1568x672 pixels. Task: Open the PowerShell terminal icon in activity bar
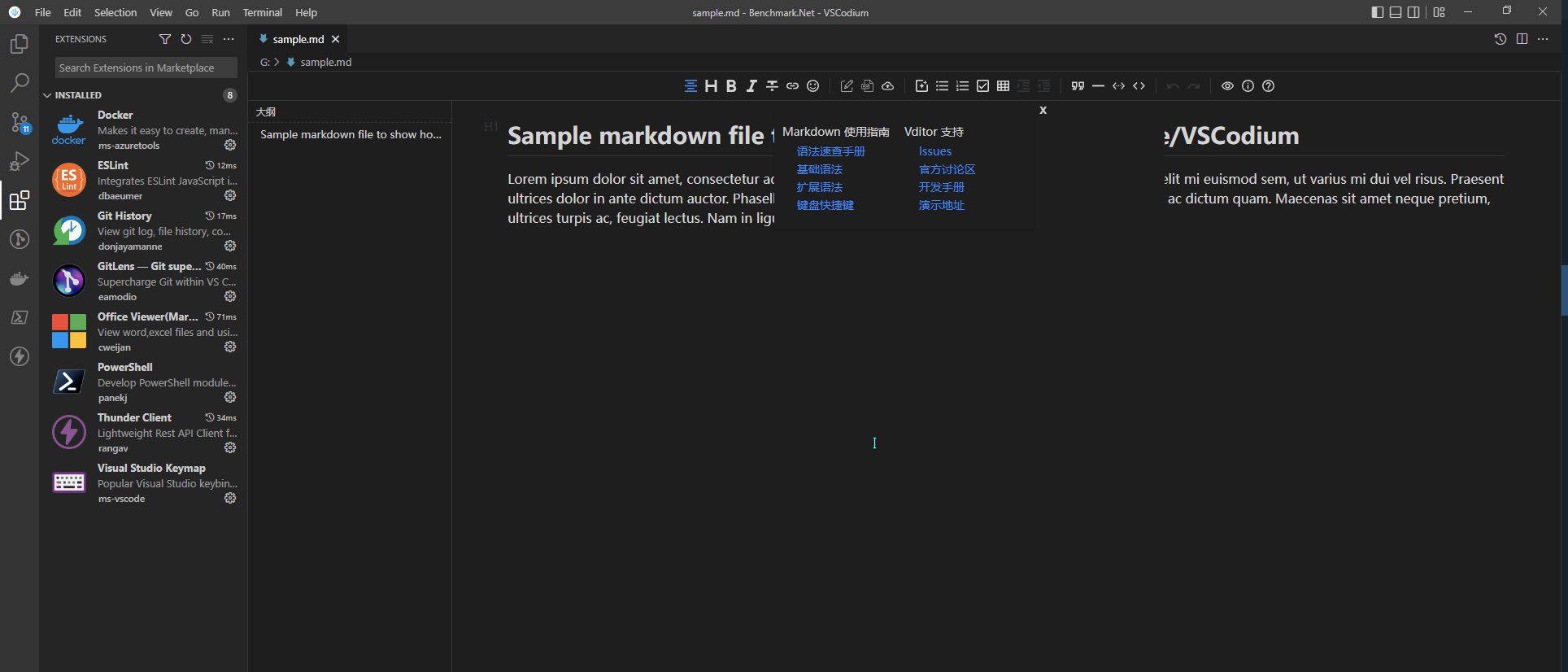(20, 317)
